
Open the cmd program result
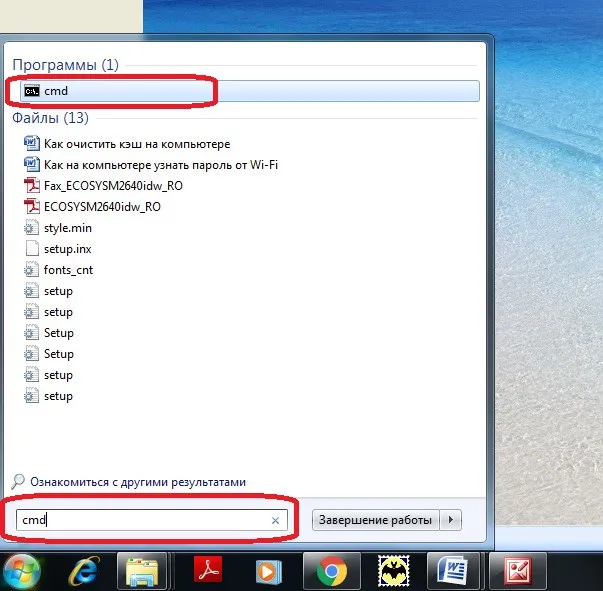coord(57,91)
